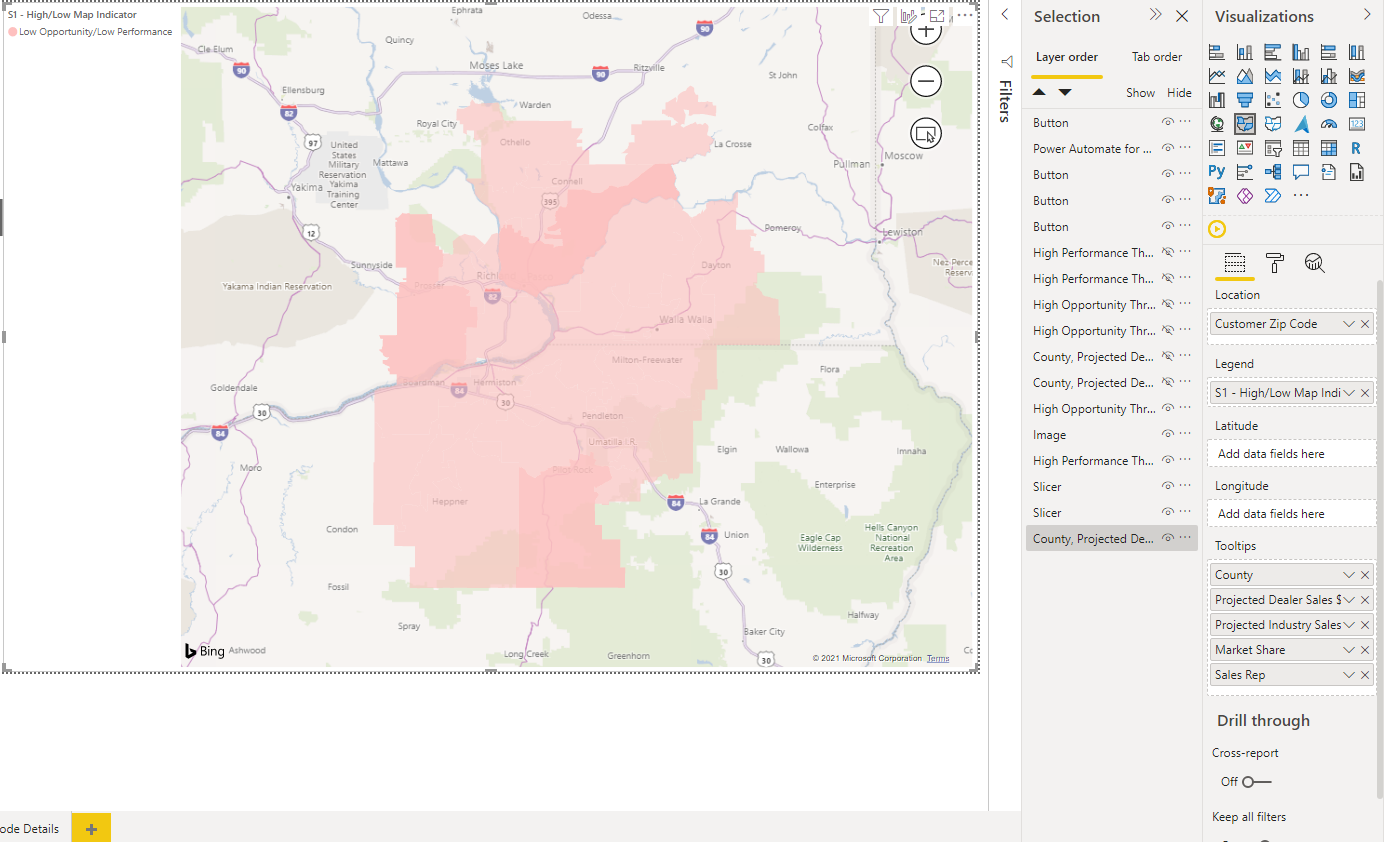The image size is (1384, 842).
Task: Collapse the Visualizations pane chevron
Action: [x=1367, y=15]
